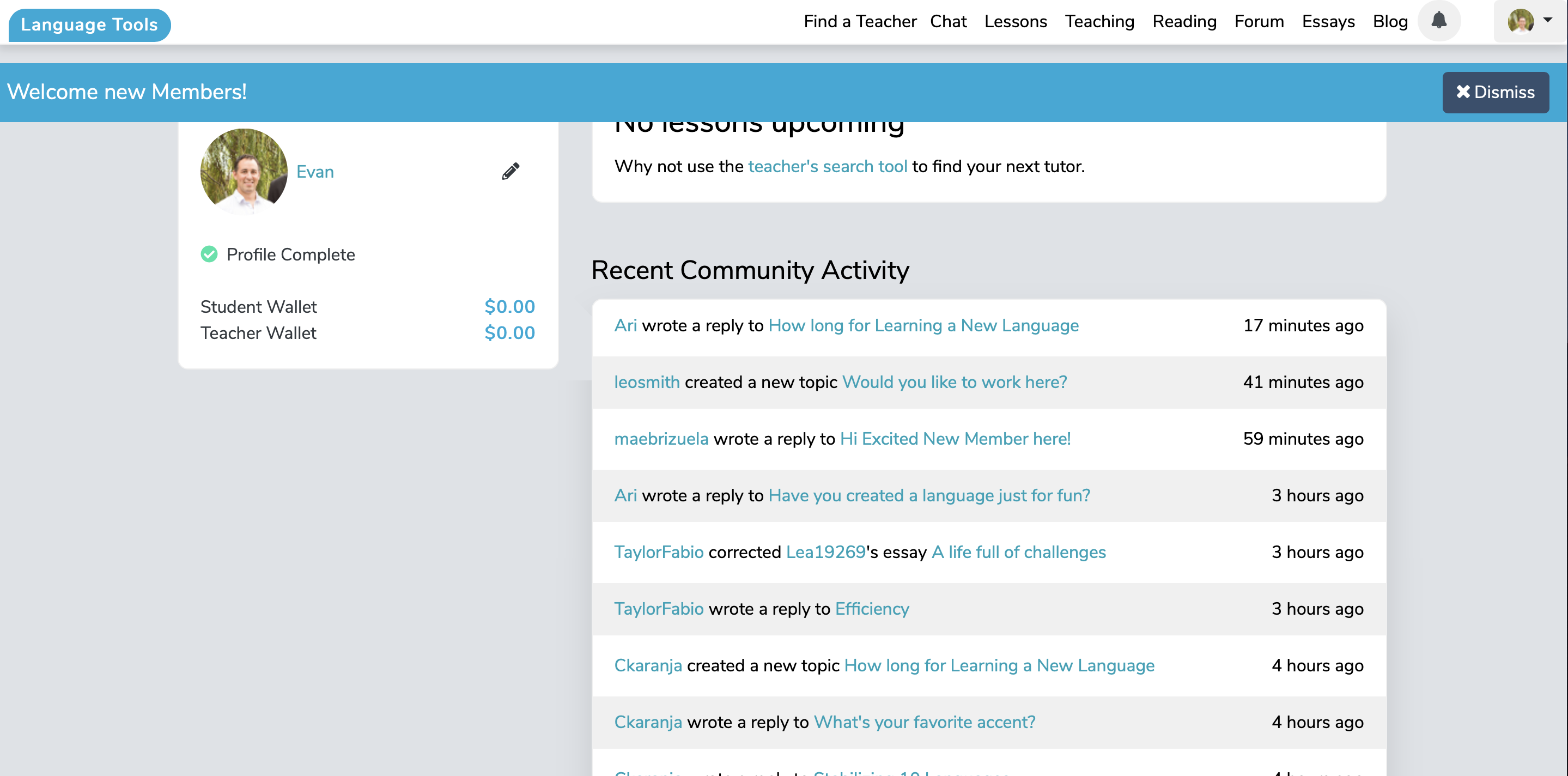Go to the Chat menu item
Image resolution: width=1568 pixels, height=776 pixels.
[948, 21]
